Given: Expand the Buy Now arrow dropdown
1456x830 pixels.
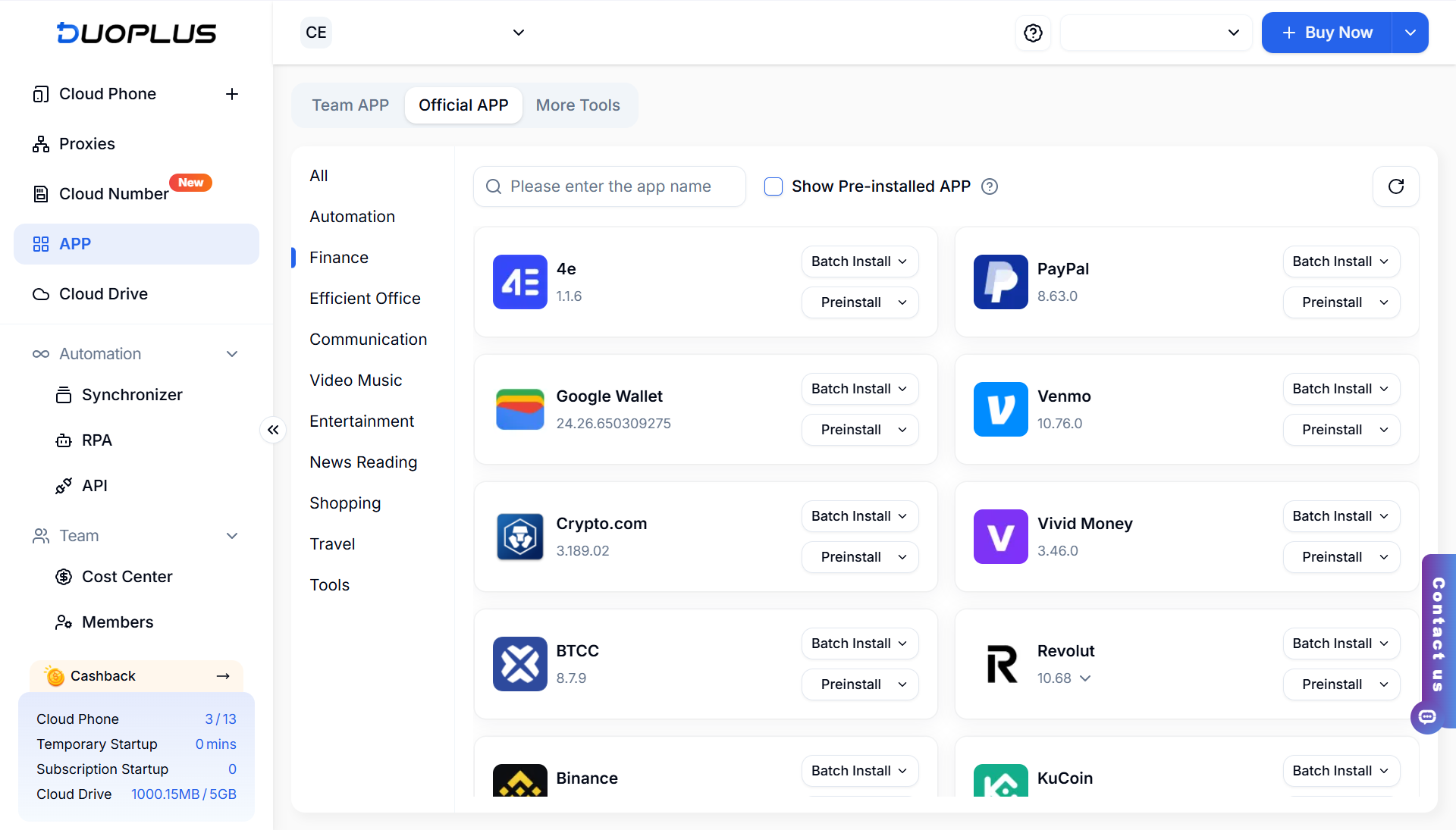Looking at the screenshot, I should point(1410,33).
